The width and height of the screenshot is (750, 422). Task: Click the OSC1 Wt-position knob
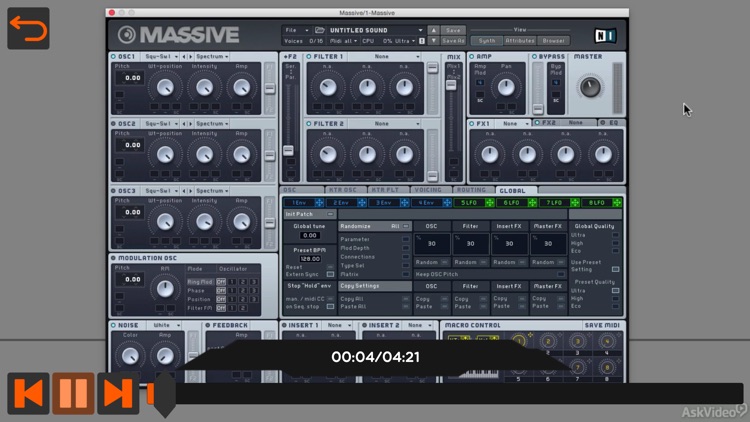point(165,87)
